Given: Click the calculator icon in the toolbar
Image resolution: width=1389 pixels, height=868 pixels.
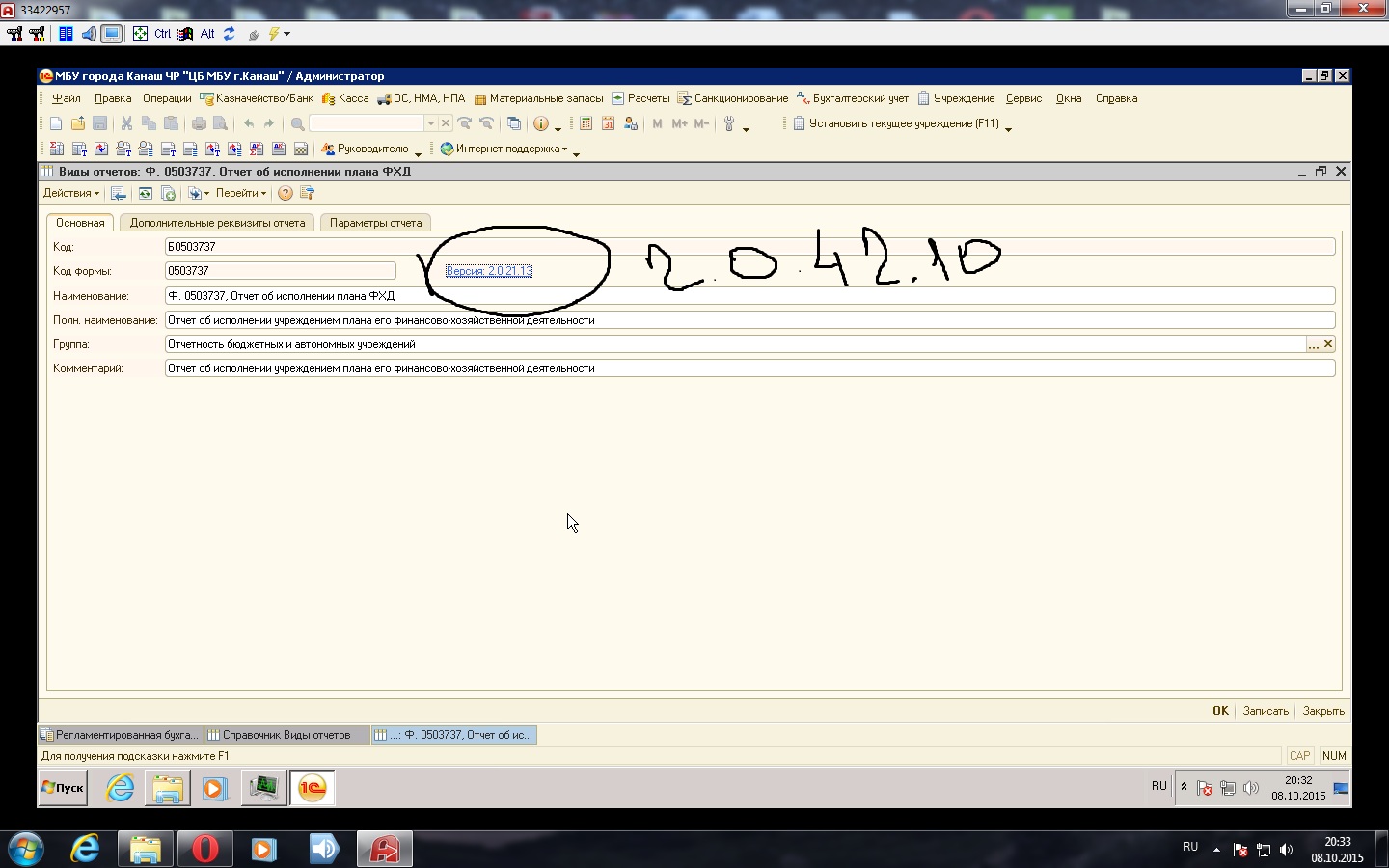Looking at the screenshot, I should coord(586,123).
